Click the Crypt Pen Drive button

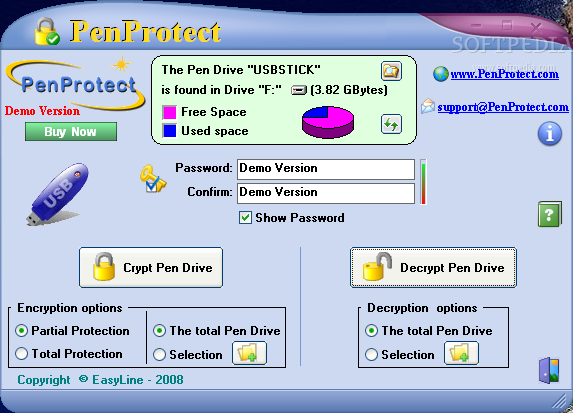(151, 268)
